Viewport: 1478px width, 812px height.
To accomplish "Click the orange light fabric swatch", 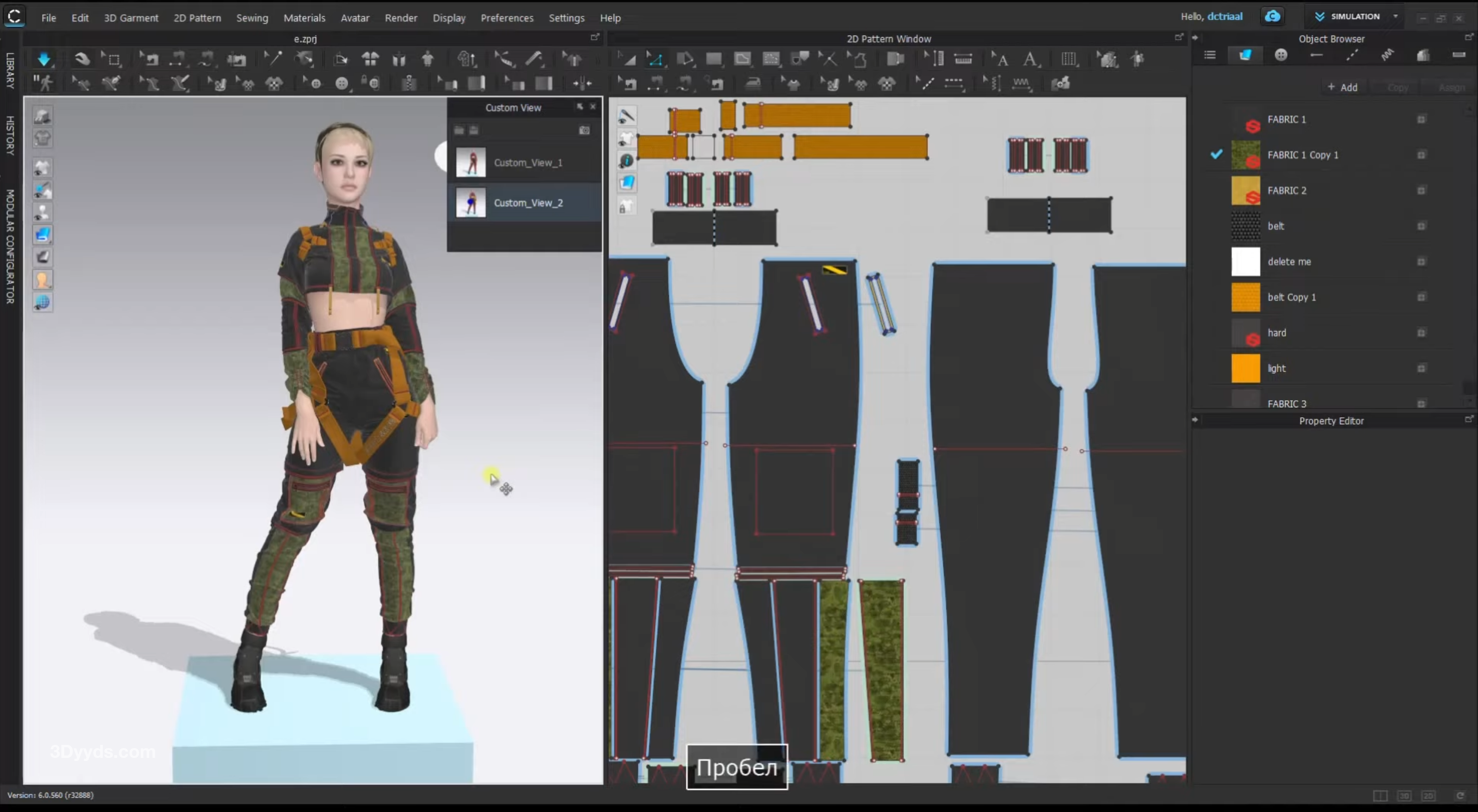I will (x=1246, y=368).
